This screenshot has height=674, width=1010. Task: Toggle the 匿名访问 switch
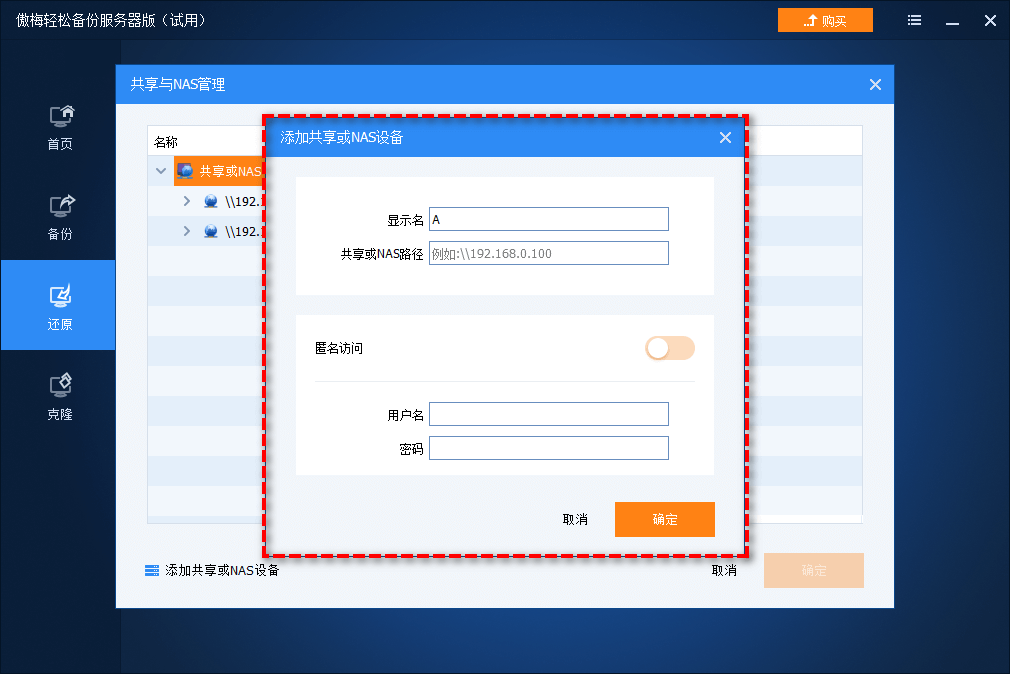[670, 348]
